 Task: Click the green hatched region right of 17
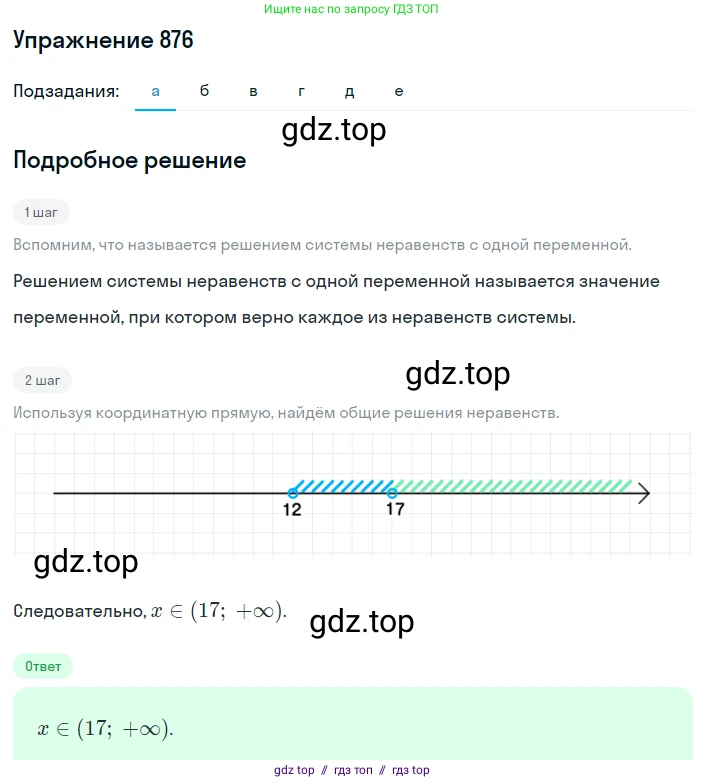(512, 487)
